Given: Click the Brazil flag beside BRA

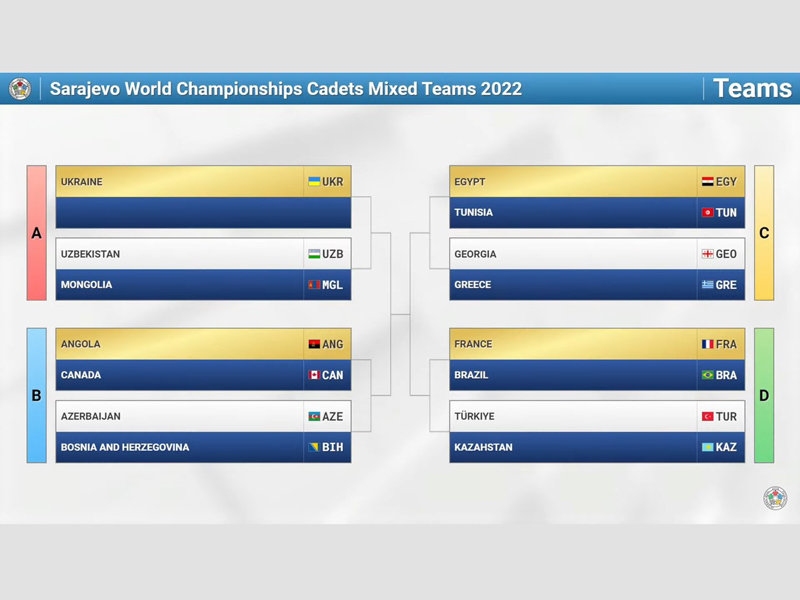Looking at the screenshot, I should 708,375.
